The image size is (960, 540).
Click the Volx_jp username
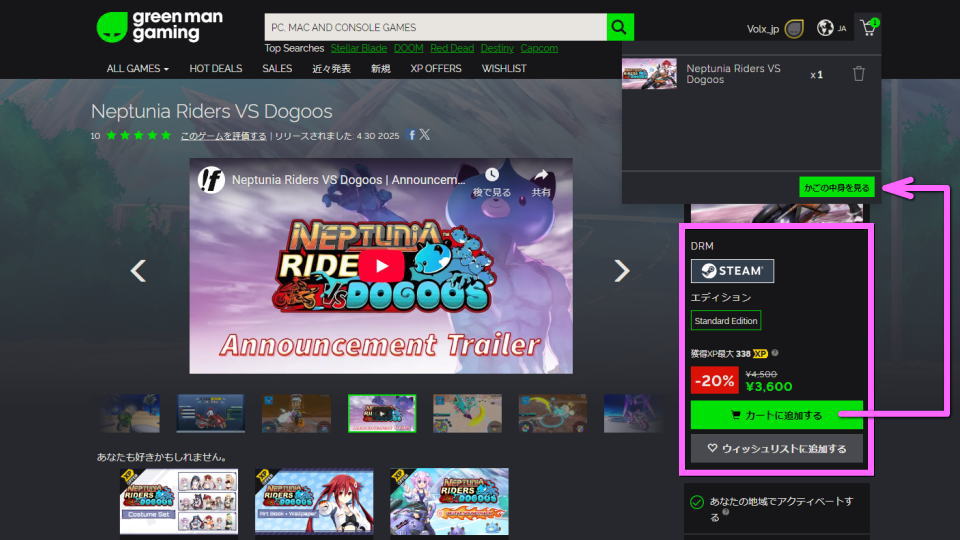pos(762,29)
